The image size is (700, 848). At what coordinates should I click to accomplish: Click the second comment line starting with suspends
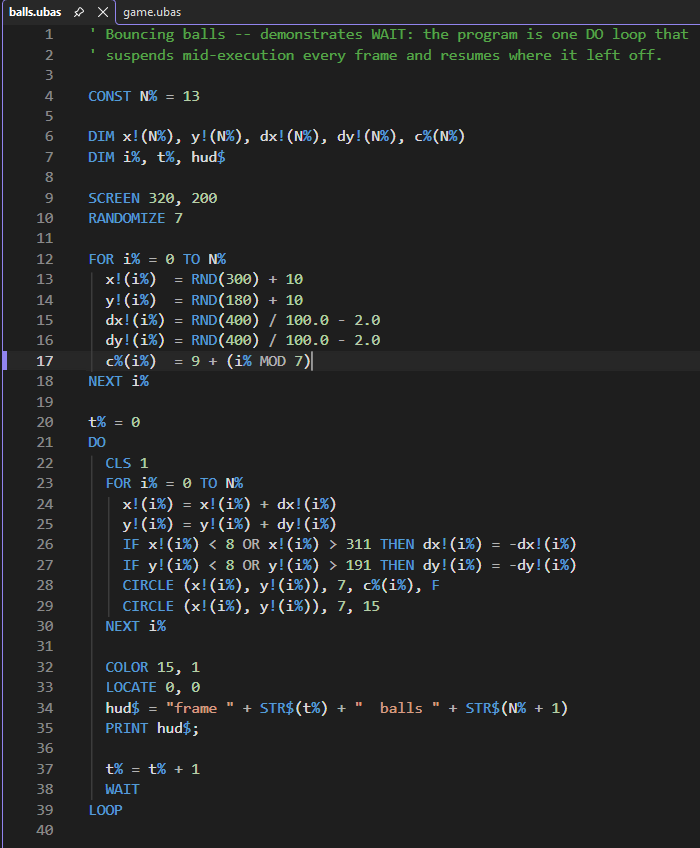tap(376, 55)
